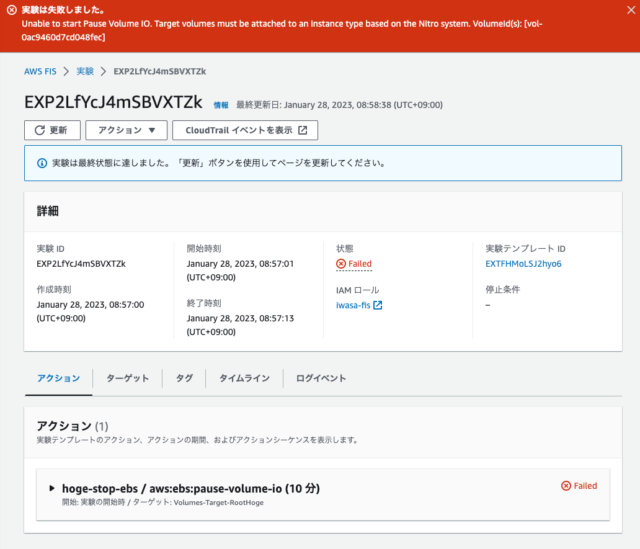The height and width of the screenshot is (549, 640).
Task: Click experiment ID value EXP2LfYcJ4mSBVXTZk in details
Action: pyautogui.click(x=81, y=264)
